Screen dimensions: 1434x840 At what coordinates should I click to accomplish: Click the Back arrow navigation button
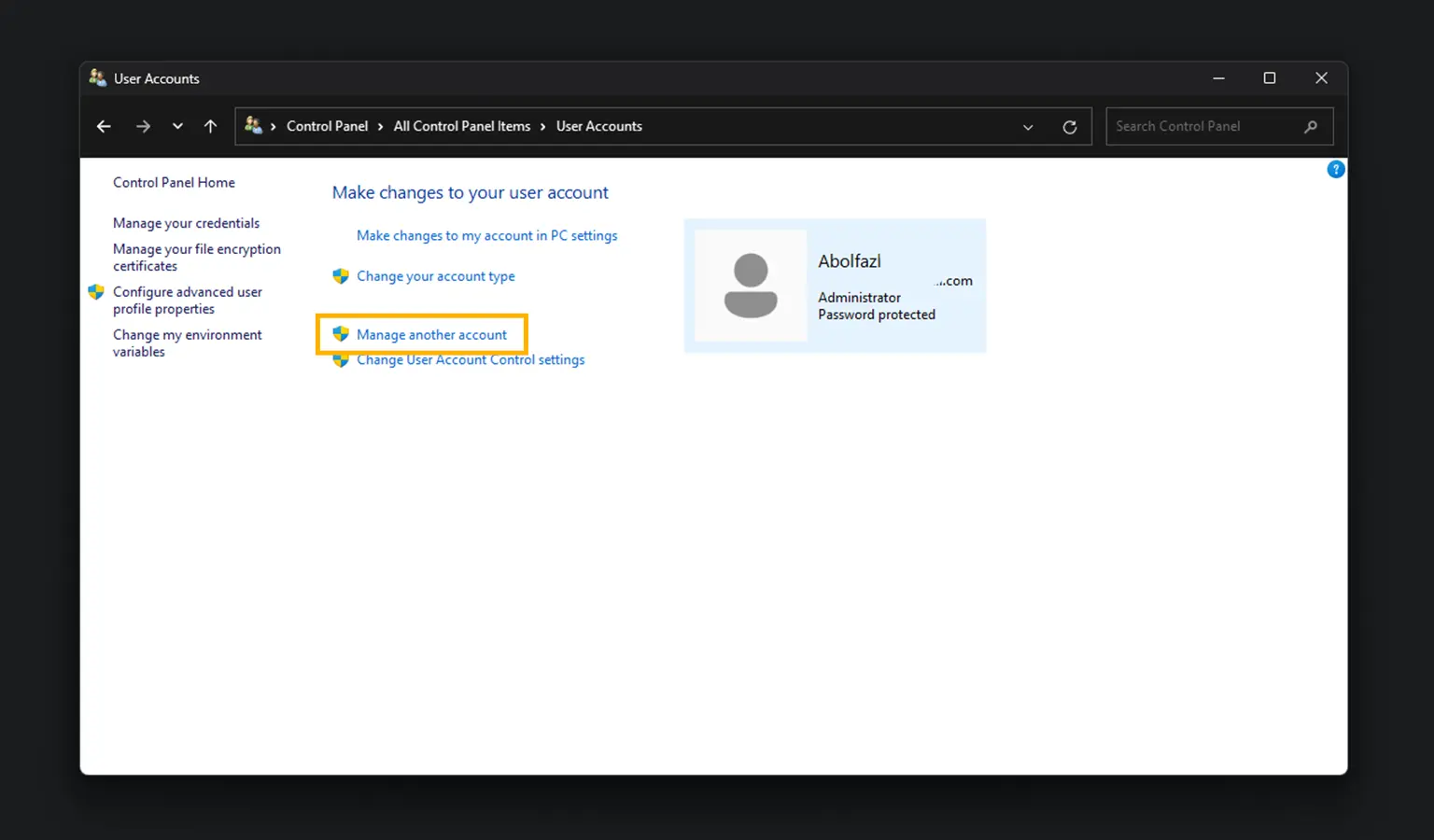104,127
